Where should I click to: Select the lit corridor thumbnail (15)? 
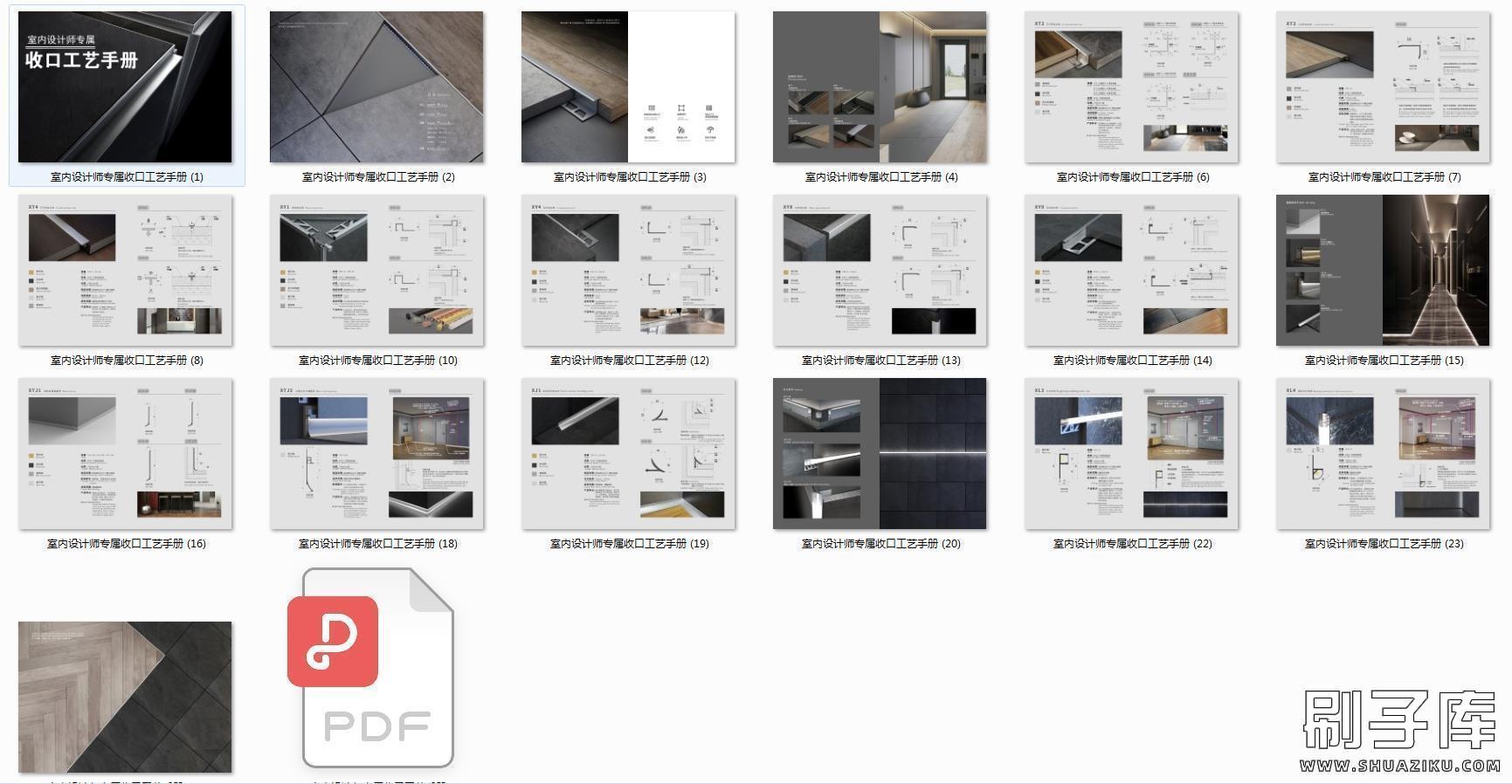click(1383, 271)
